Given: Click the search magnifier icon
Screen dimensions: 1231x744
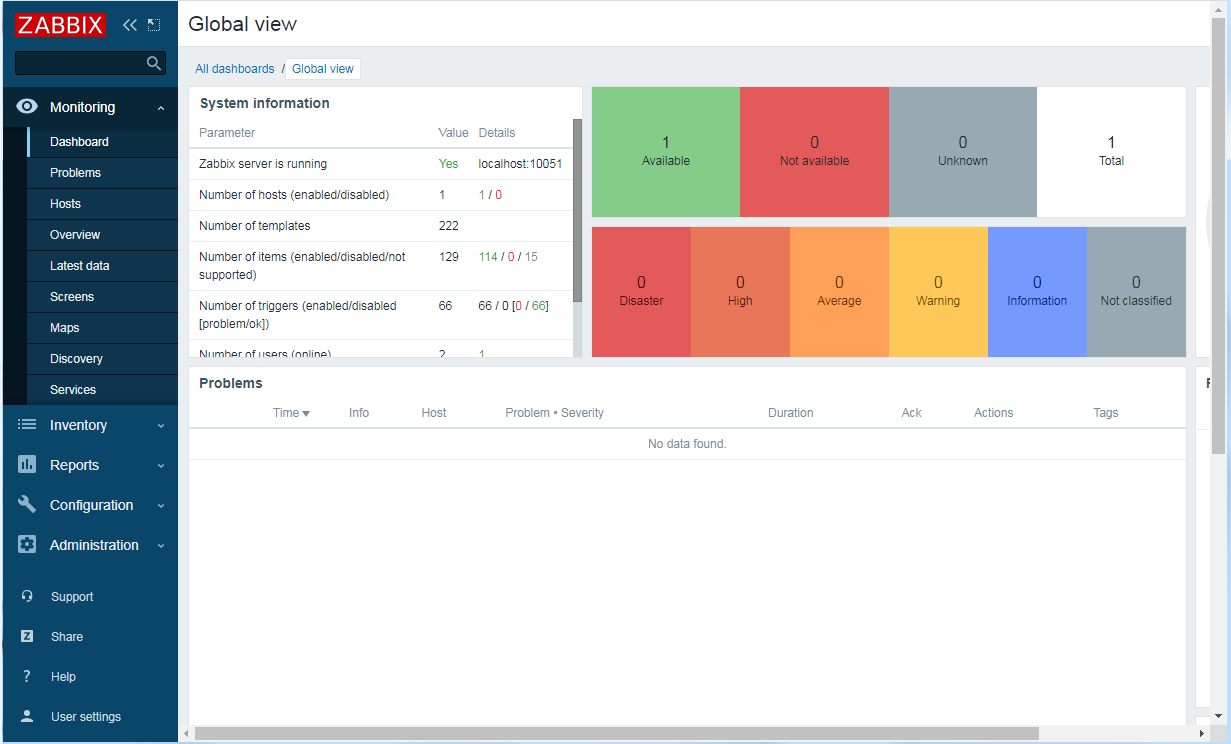Looking at the screenshot, I should (153, 63).
